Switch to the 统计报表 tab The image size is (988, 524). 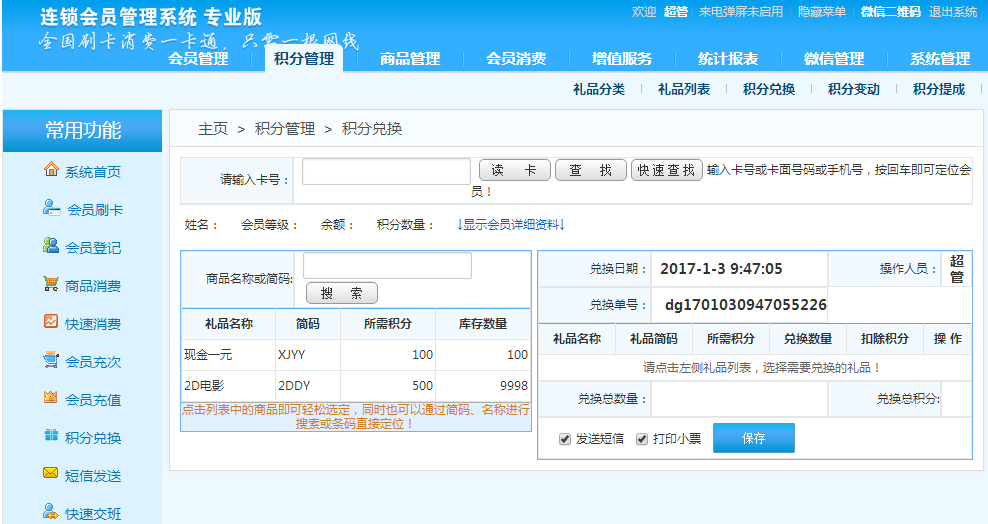pyautogui.click(x=728, y=59)
